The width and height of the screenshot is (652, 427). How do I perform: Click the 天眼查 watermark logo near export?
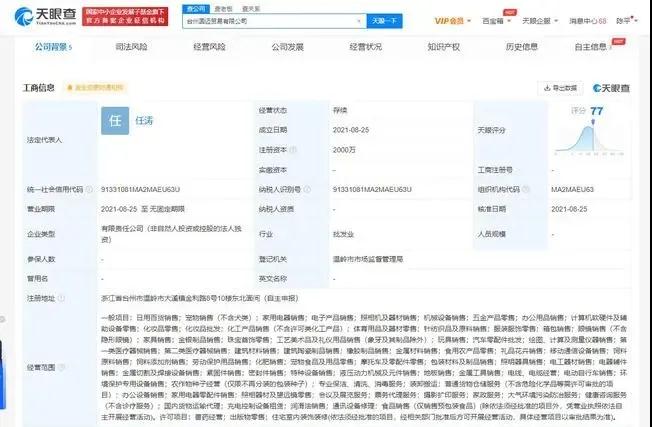pyautogui.click(x=611, y=88)
